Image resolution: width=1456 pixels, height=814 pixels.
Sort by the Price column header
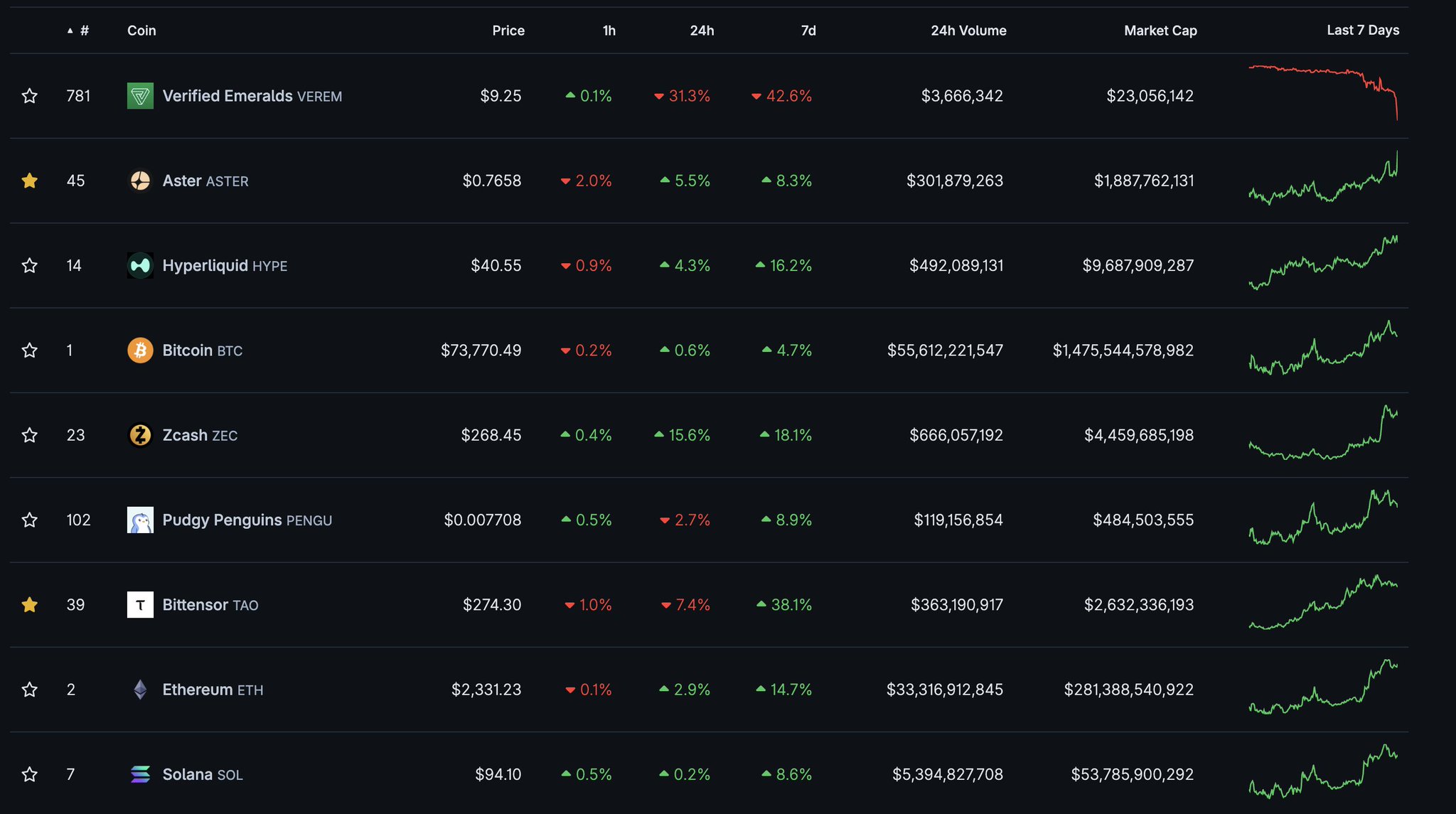click(508, 31)
